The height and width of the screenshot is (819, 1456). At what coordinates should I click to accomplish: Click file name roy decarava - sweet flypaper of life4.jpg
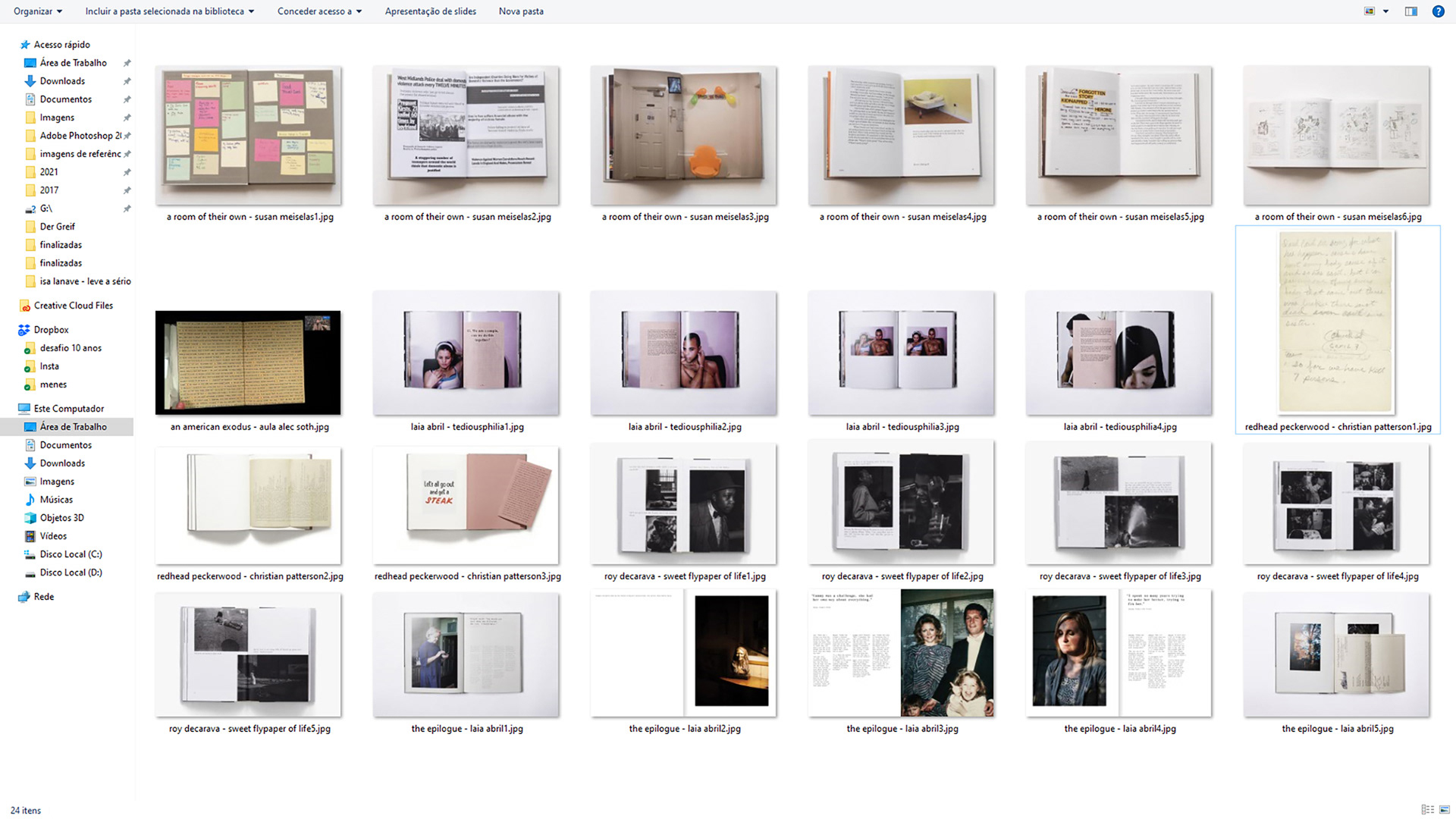click(x=1338, y=576)
